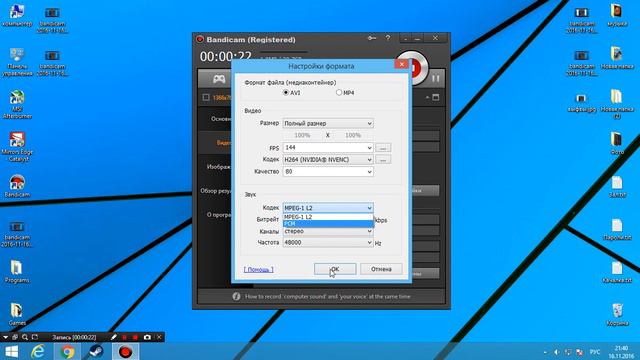Select the Компьютер desktop icon

[x=17, y=16]
